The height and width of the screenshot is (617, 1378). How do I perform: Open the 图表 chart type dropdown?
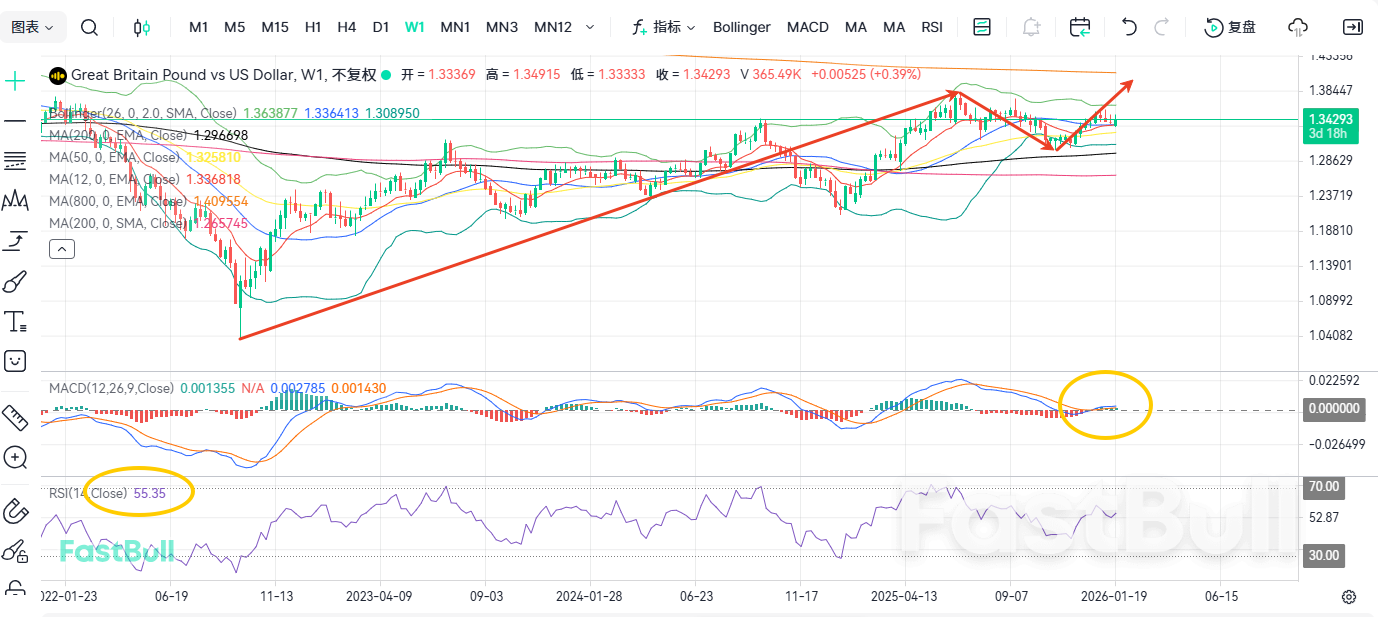click(x=32, y=27)
